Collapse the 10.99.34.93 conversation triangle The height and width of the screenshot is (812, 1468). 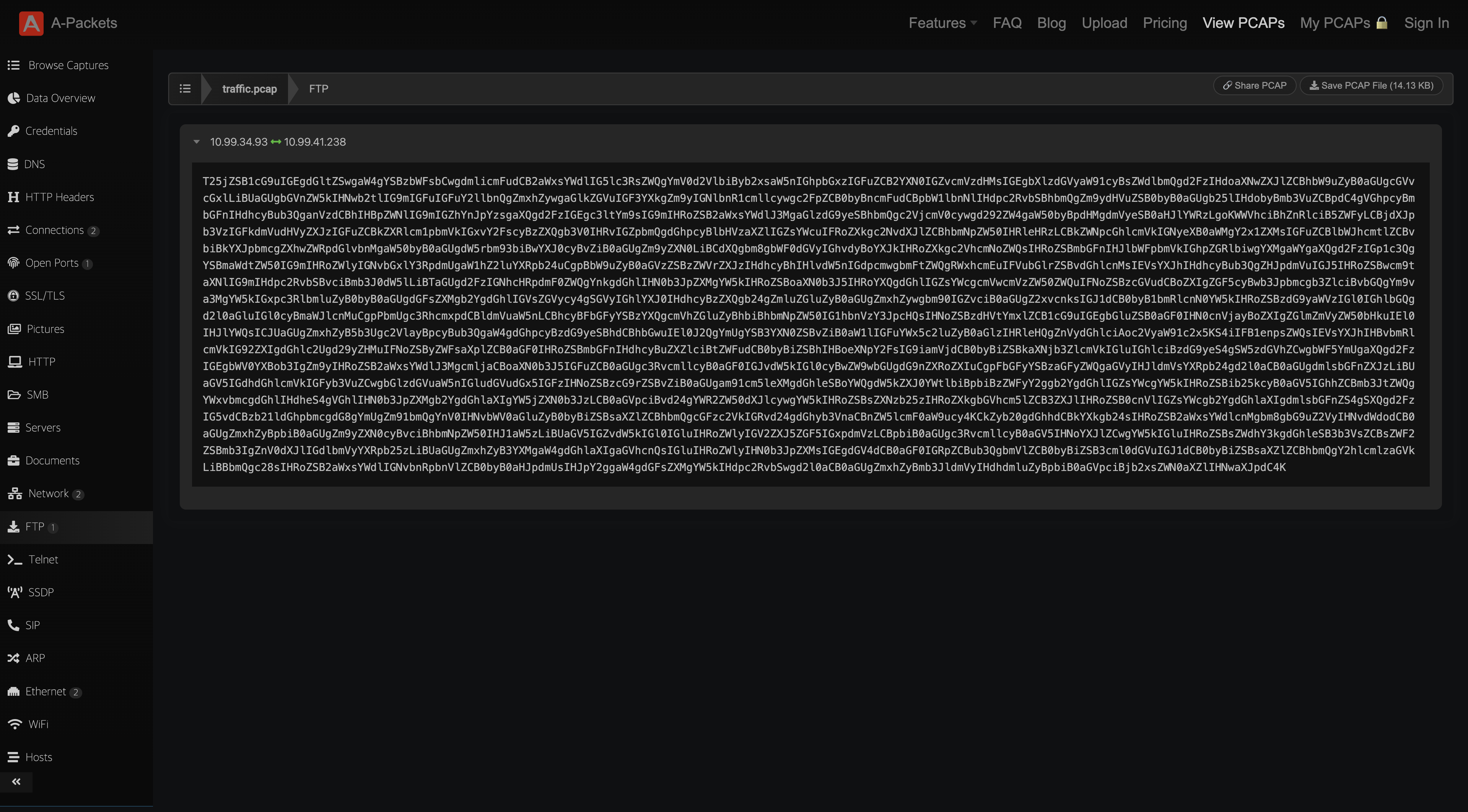[x=197, y=142]
